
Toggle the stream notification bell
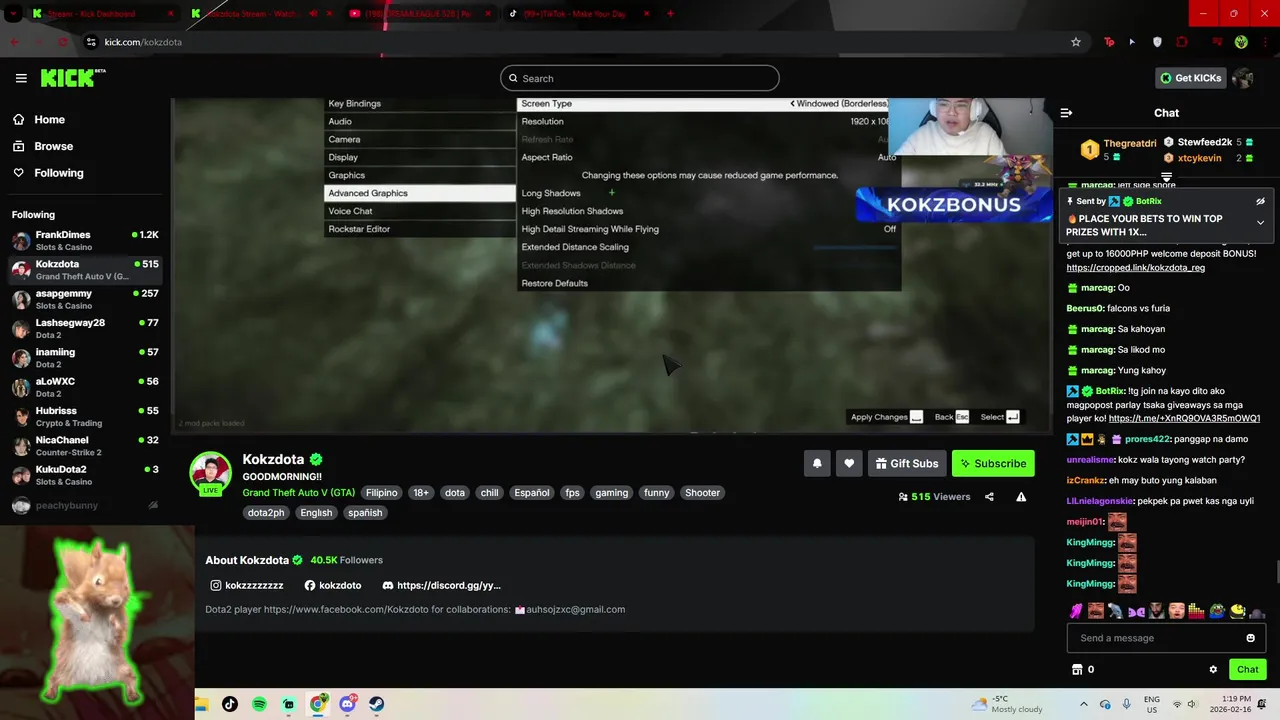click(x=817, y=463)
